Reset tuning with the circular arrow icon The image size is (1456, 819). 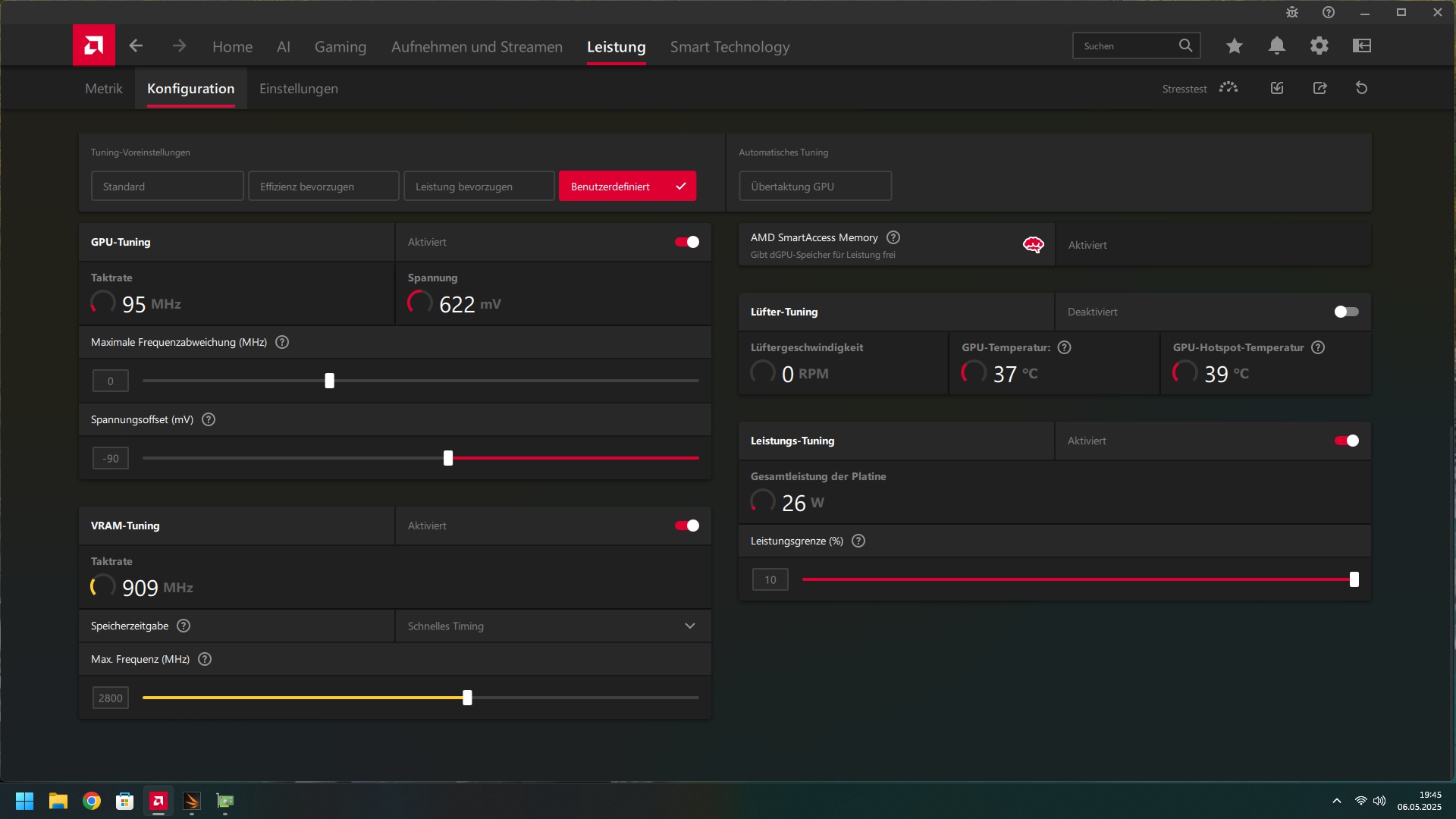pos(1361,88)
